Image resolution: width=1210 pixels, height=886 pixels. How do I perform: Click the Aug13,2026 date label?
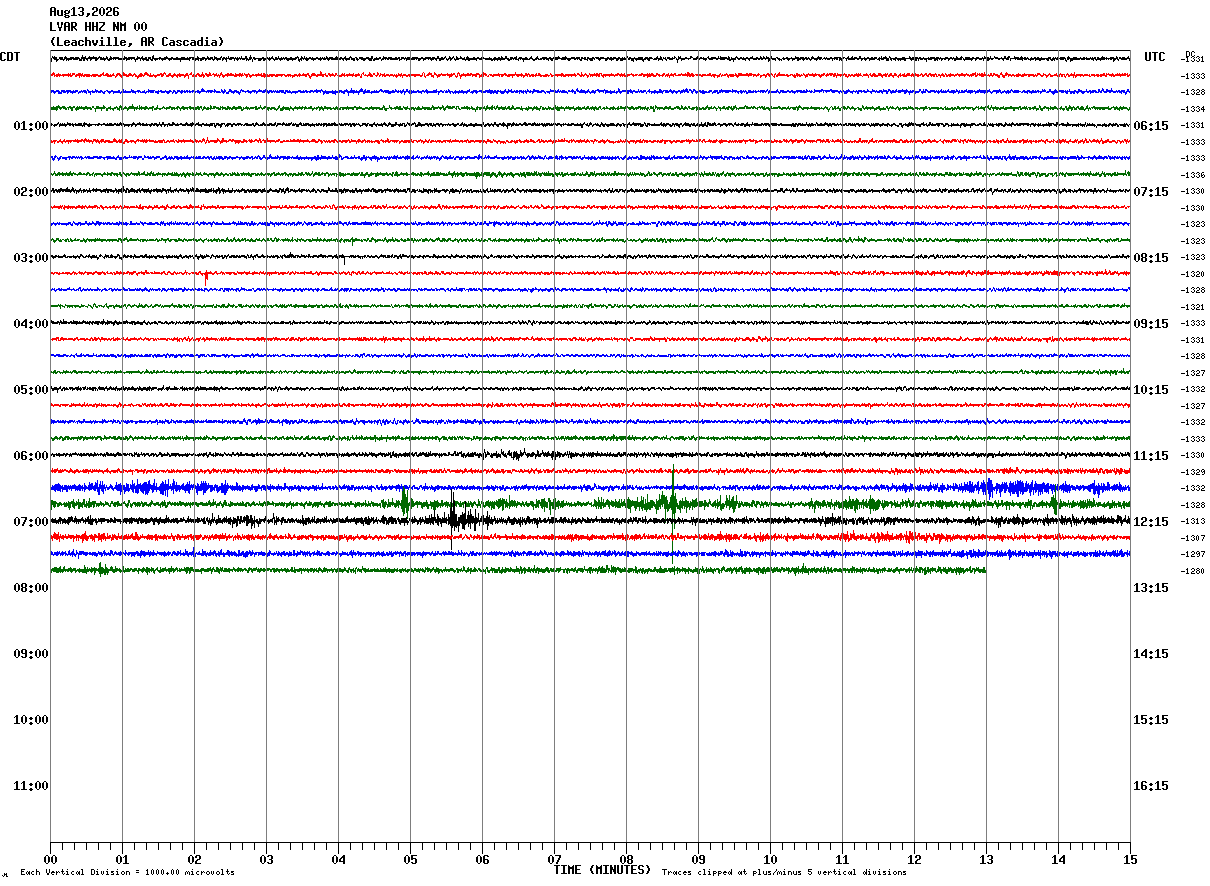tap(84, 12)
